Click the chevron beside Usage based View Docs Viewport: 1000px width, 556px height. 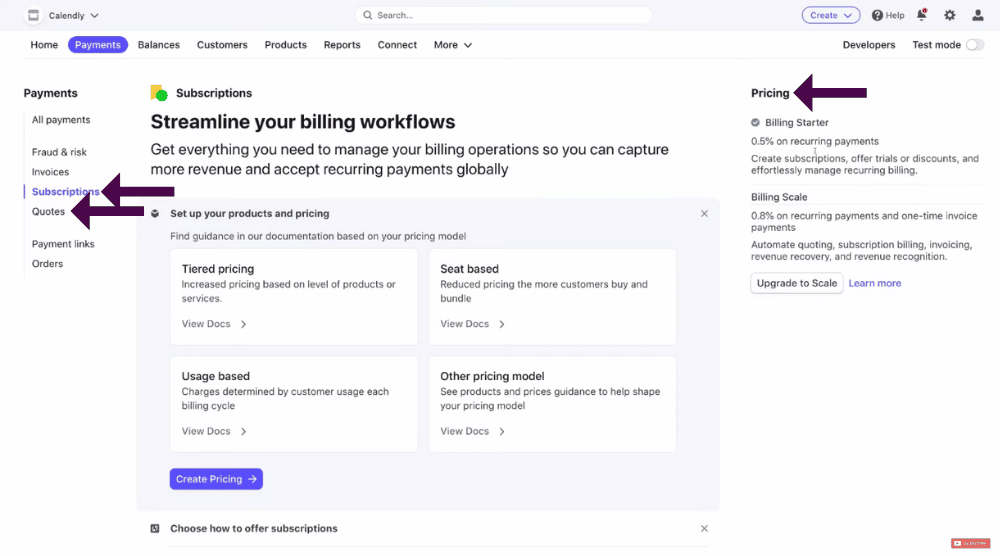pos(244,431)
